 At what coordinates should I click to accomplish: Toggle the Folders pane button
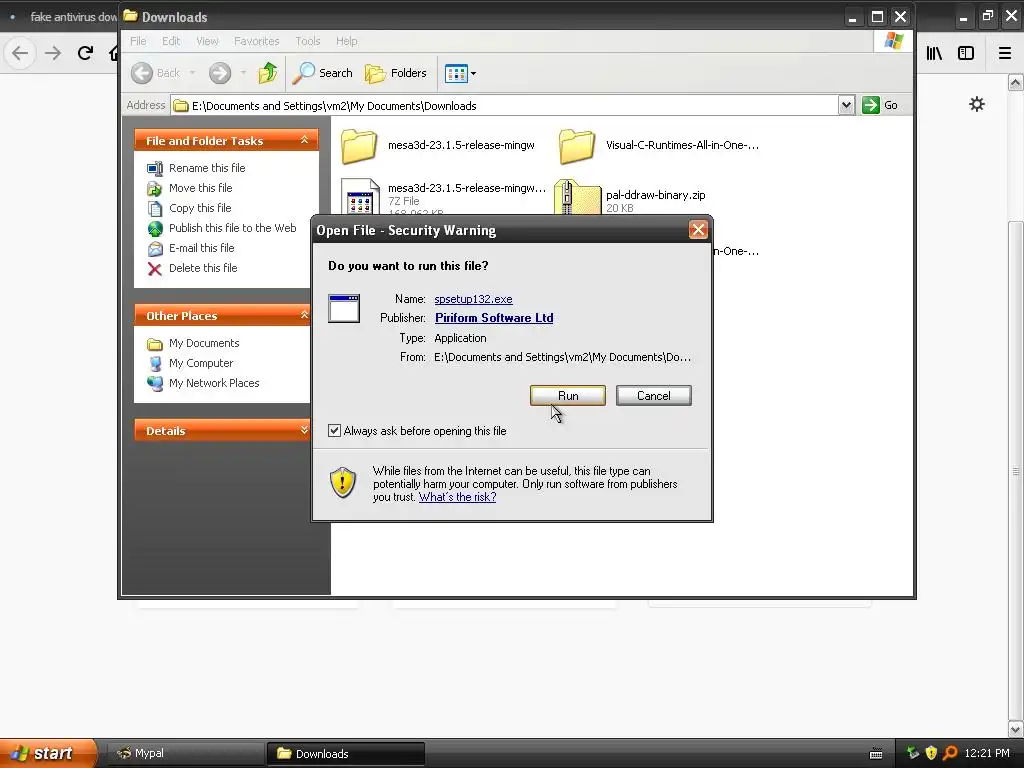coord(396,73)
